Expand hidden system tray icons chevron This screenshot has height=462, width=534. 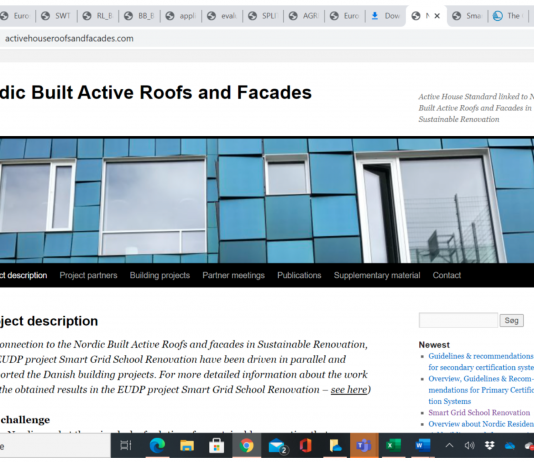(449, 445)
